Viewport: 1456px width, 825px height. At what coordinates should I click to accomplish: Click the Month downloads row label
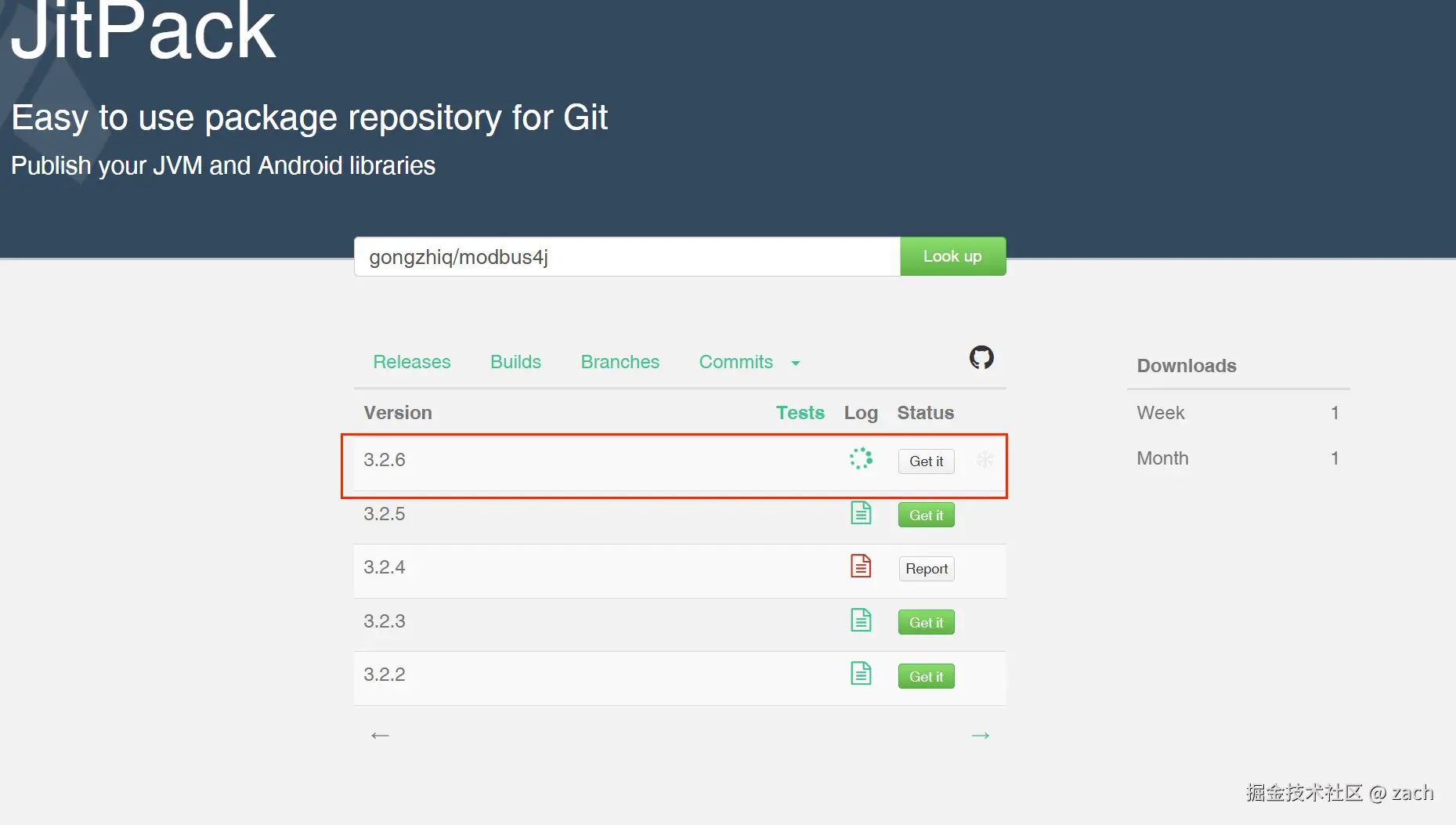pos(1163,458)
